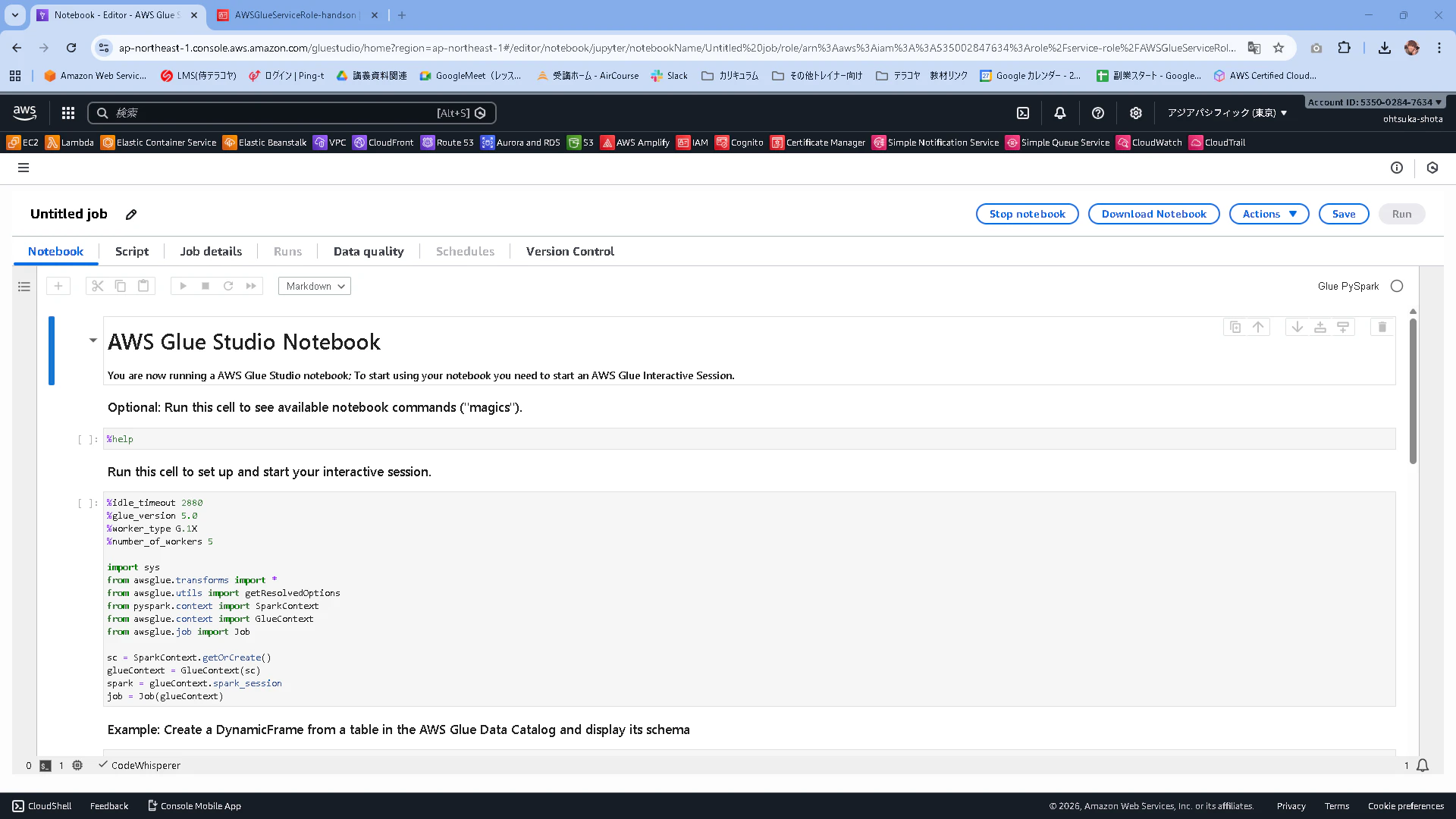Click the Glue PySpark kernel status circle
Screen dimensions: 1456x819
1397,286
